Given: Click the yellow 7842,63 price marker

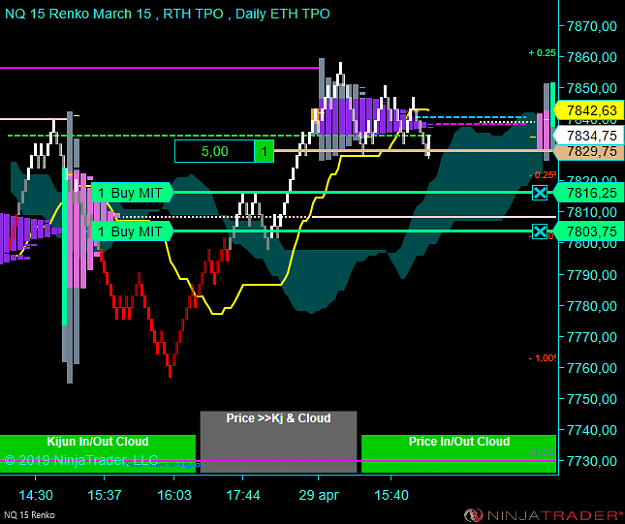Looking at the screenshot, I should pyautogui.click(x=589, y=110).
